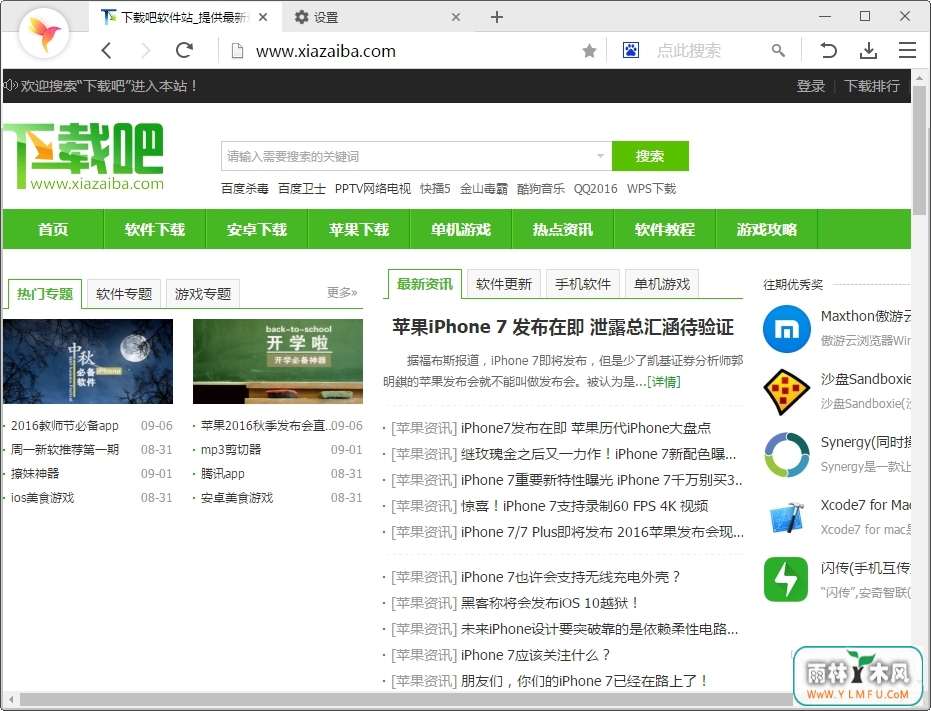Open the 2016教师节必备app item
Viewport: 931px width, 711px height.
[x=65, y=426]
